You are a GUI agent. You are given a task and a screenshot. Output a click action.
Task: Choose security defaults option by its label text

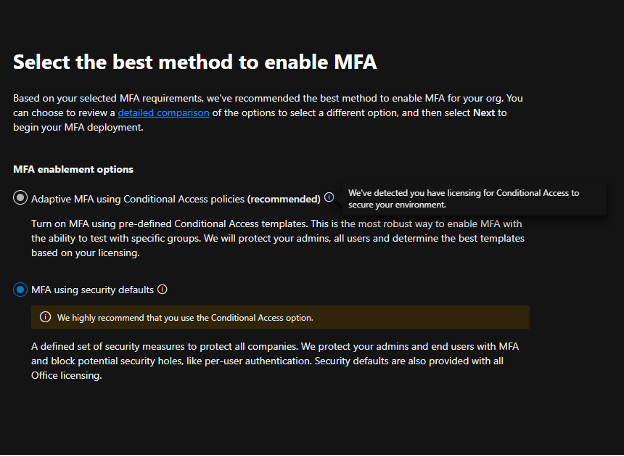click(x=93, y=289)
